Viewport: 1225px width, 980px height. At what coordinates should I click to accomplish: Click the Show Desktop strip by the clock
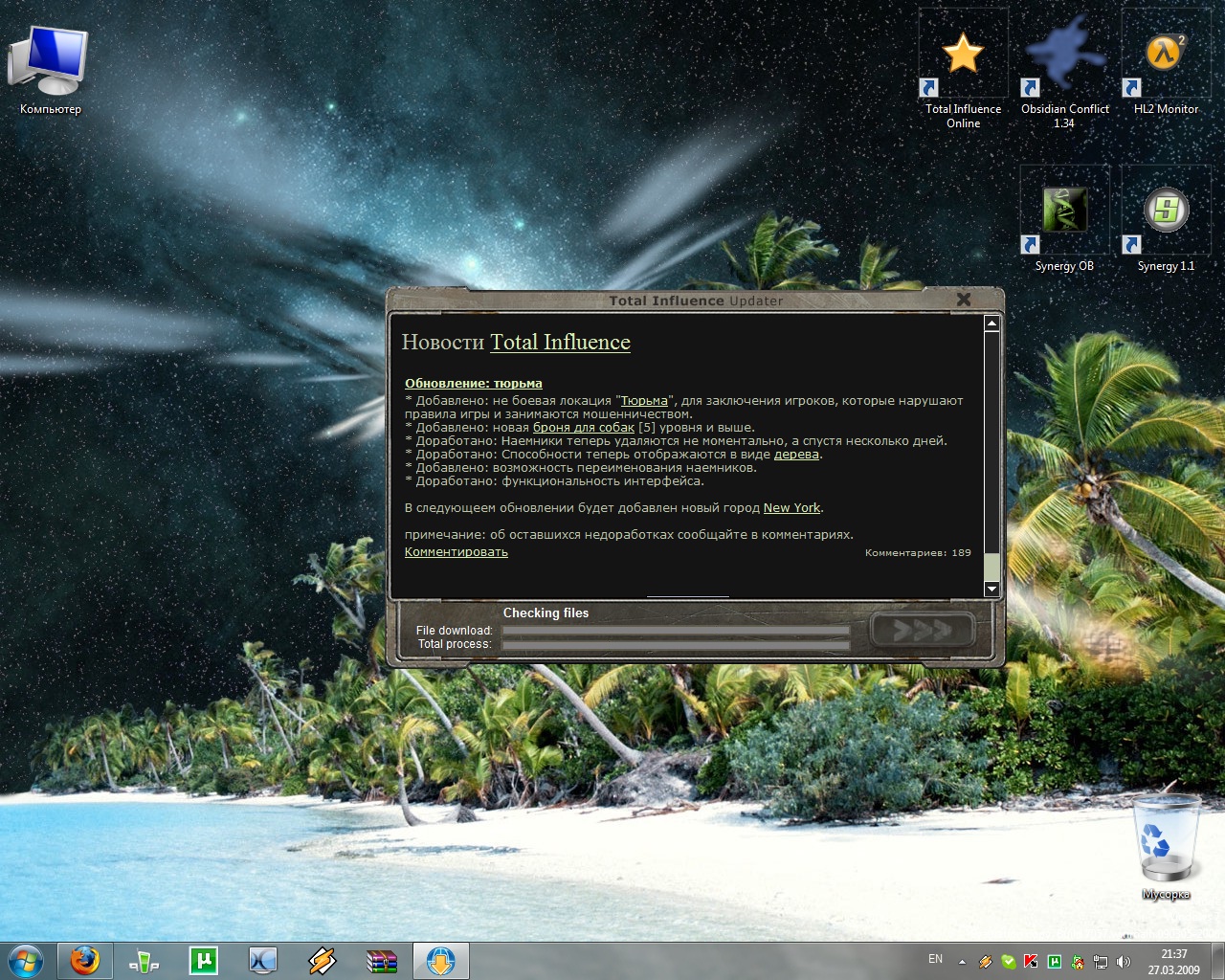[1217, 961]
